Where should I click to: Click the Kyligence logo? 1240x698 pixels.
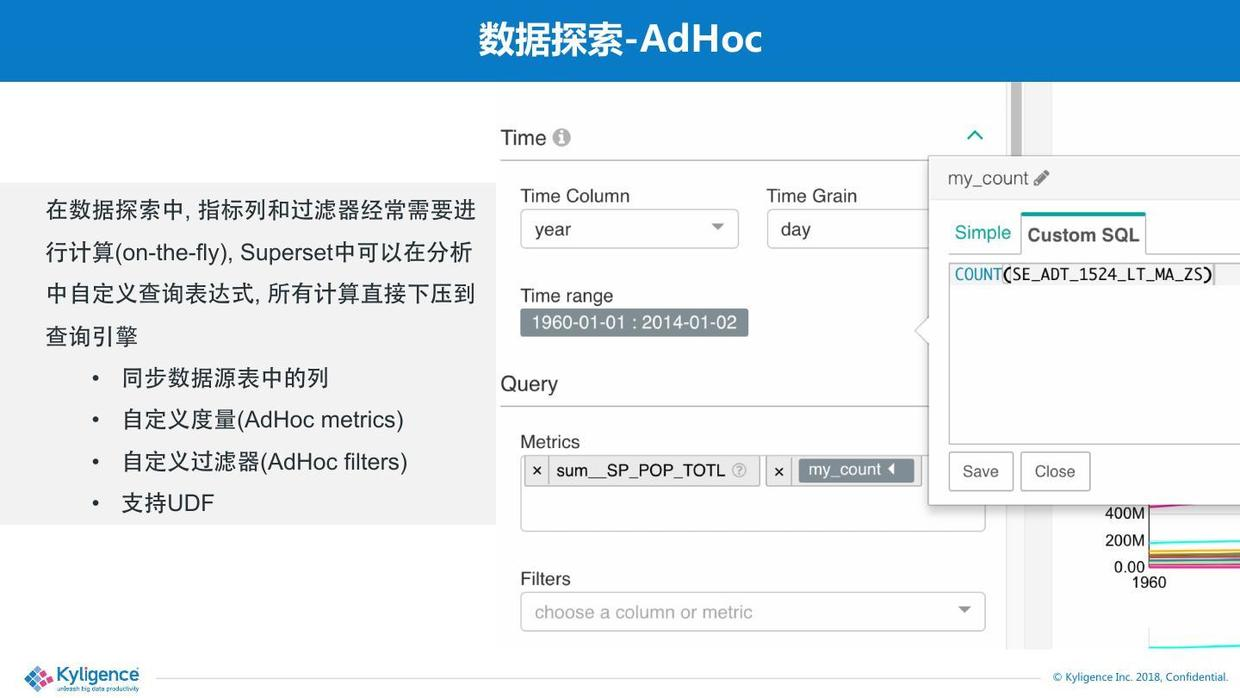point(82,678)
